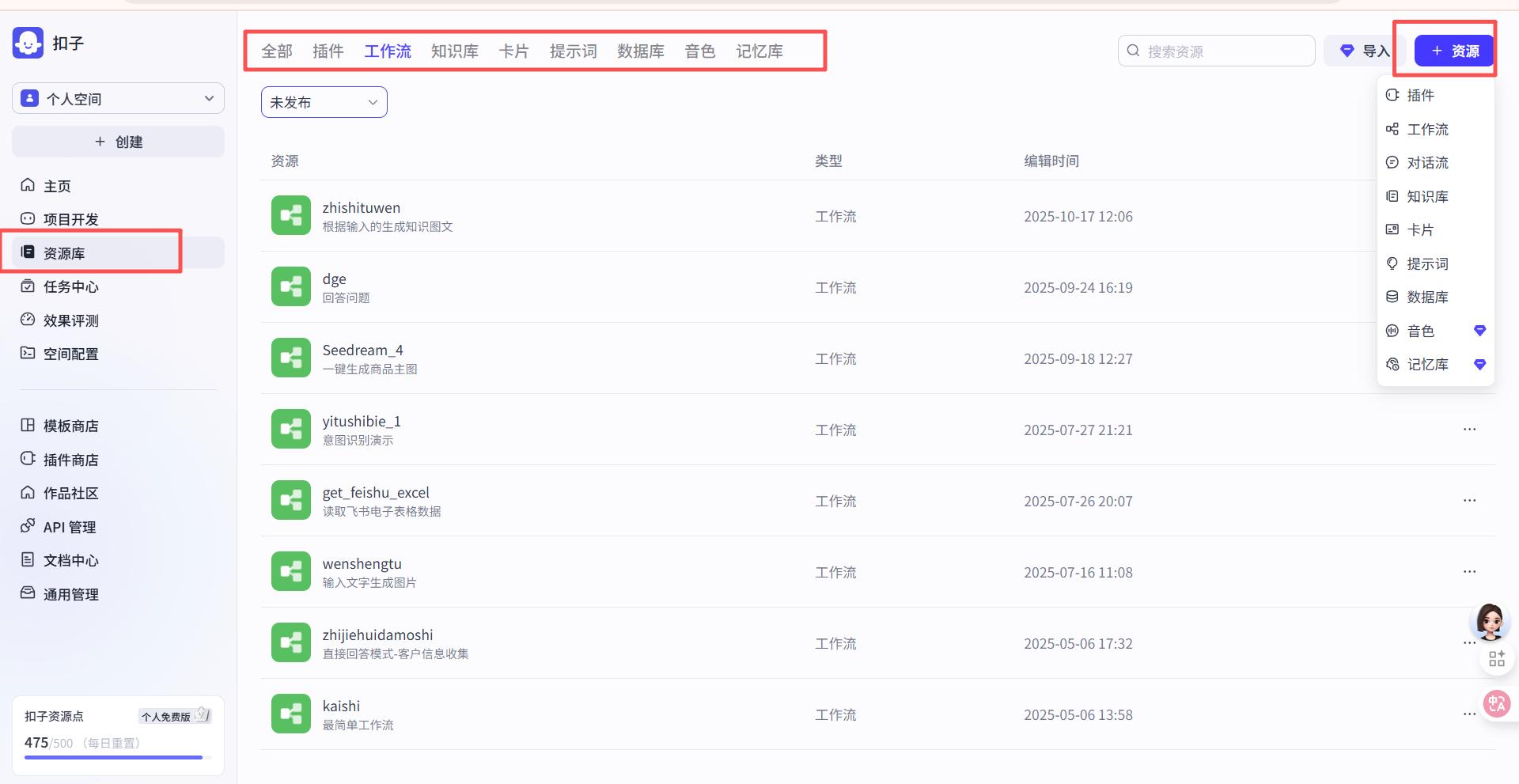Open the more options for get_feishu_excel
Image resolution: width=1519 pixels, height=784 pixels.
tap(1469, 500)
